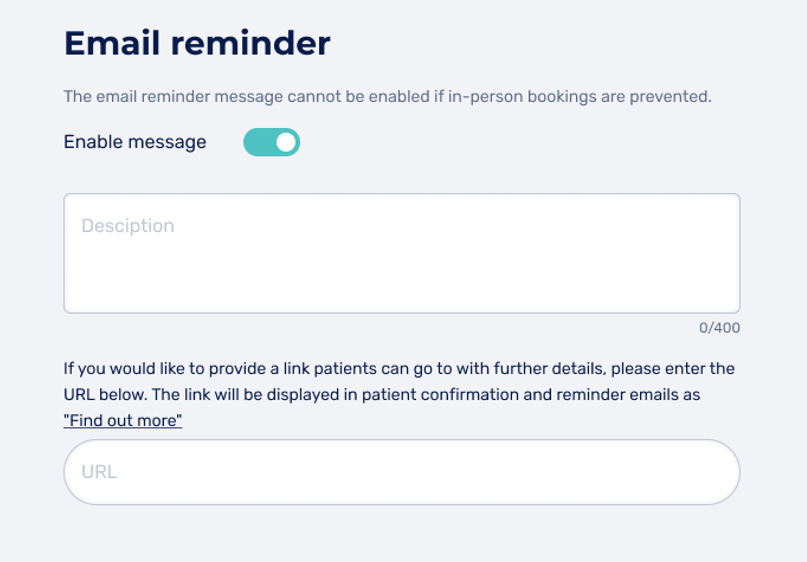Click the teal toggle switch track
Viewport: 807px width, 562px height.
pyautogui.click(x=257, y=142)
